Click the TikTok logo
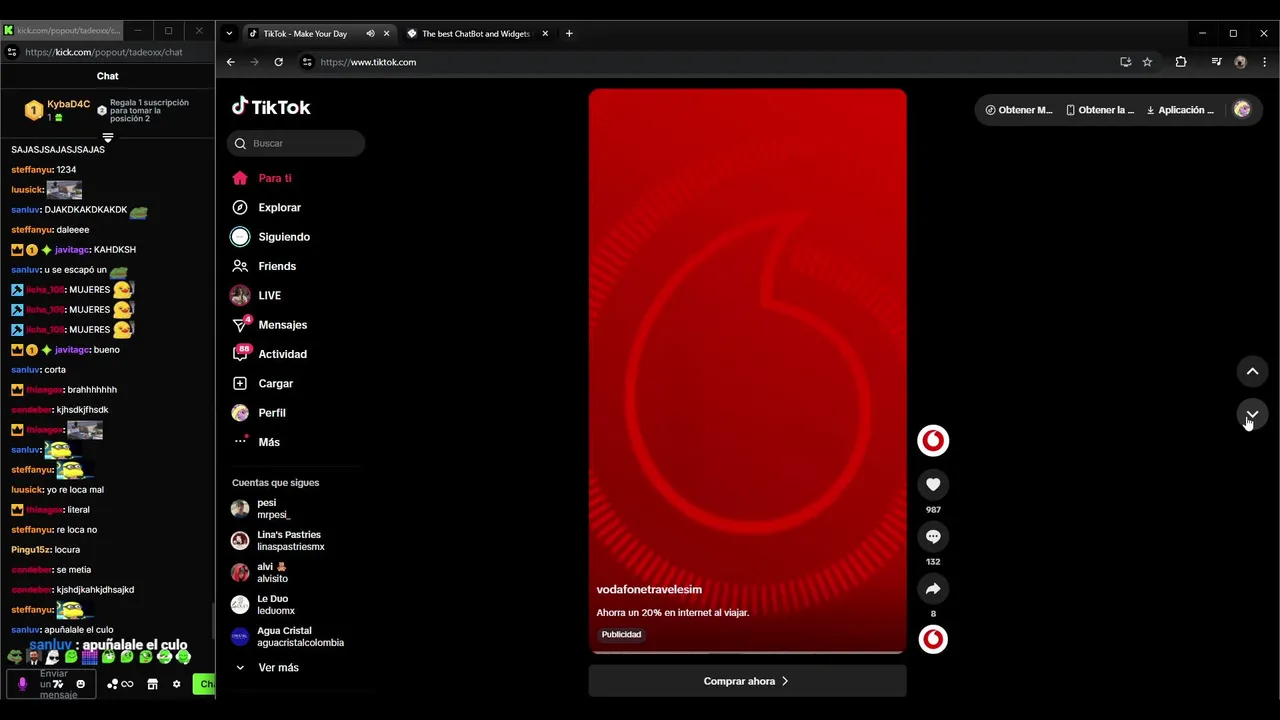This screenshot has width=1280, height=720. point(271,107)
